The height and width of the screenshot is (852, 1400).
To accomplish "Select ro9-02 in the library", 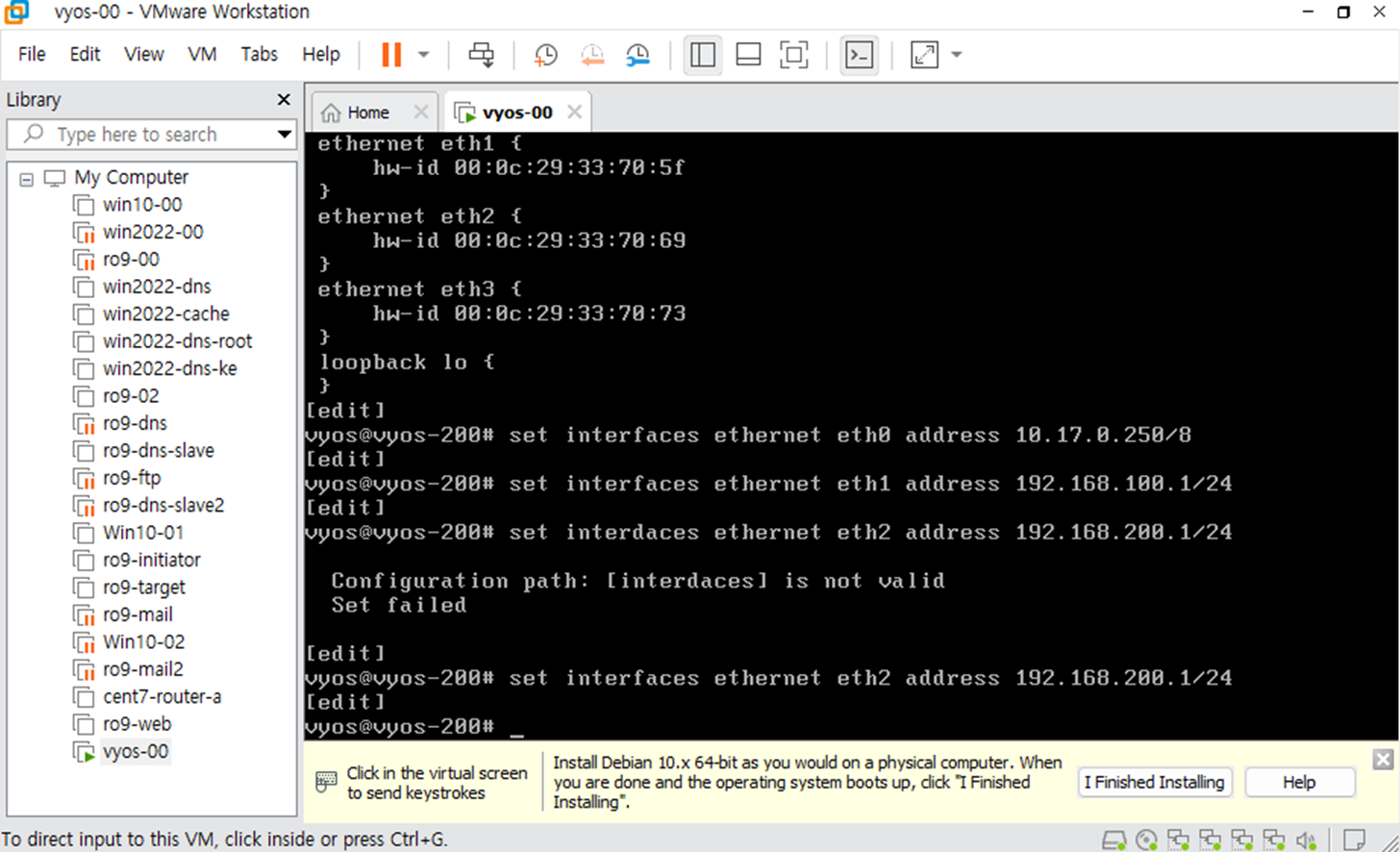I will (x=131, y=395).
